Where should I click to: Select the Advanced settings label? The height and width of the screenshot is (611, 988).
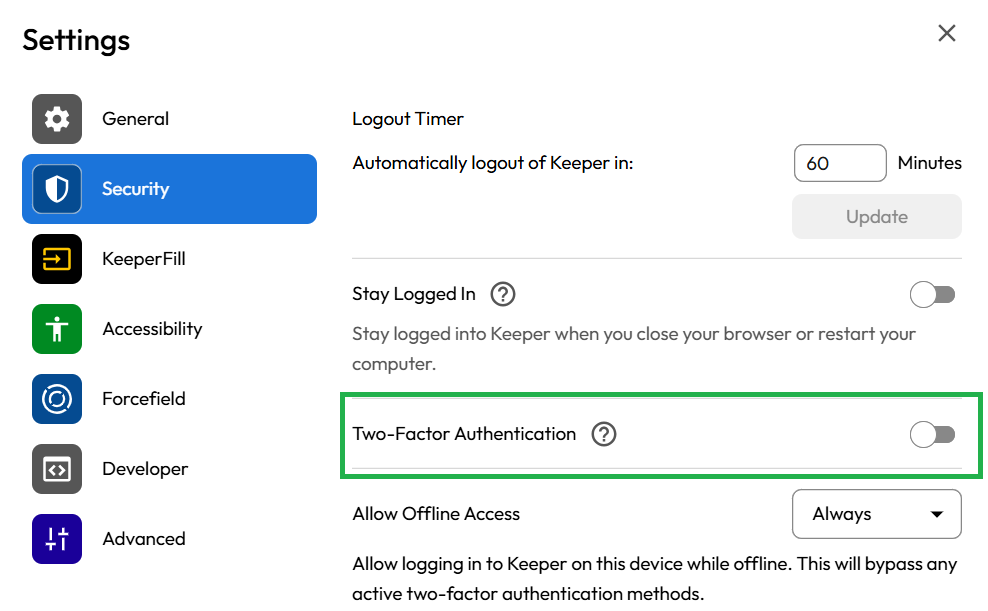click(143, 539)
